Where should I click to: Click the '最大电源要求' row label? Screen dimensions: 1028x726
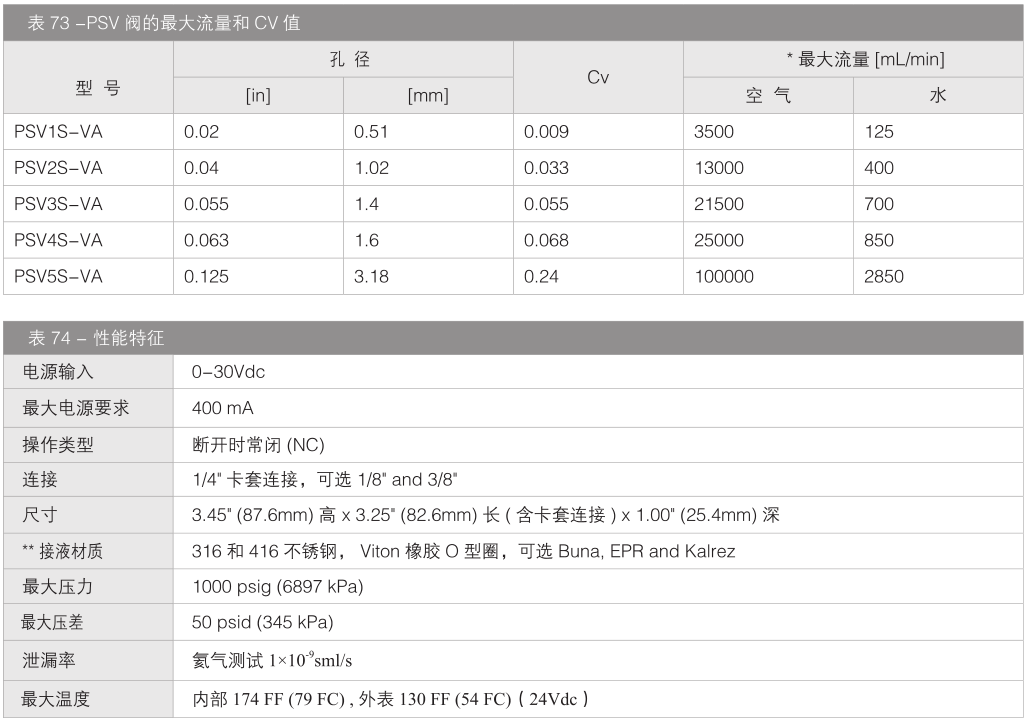tap(76, 408)
